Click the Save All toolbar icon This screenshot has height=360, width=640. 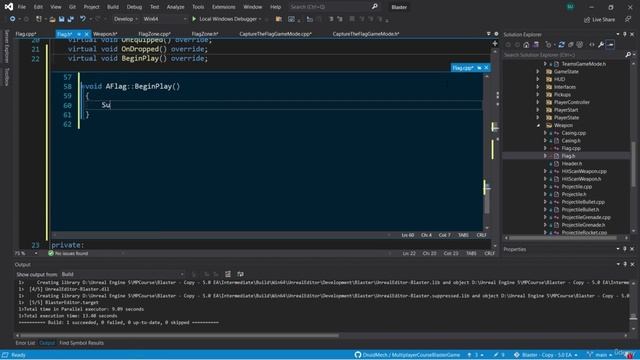click(70, 19)
